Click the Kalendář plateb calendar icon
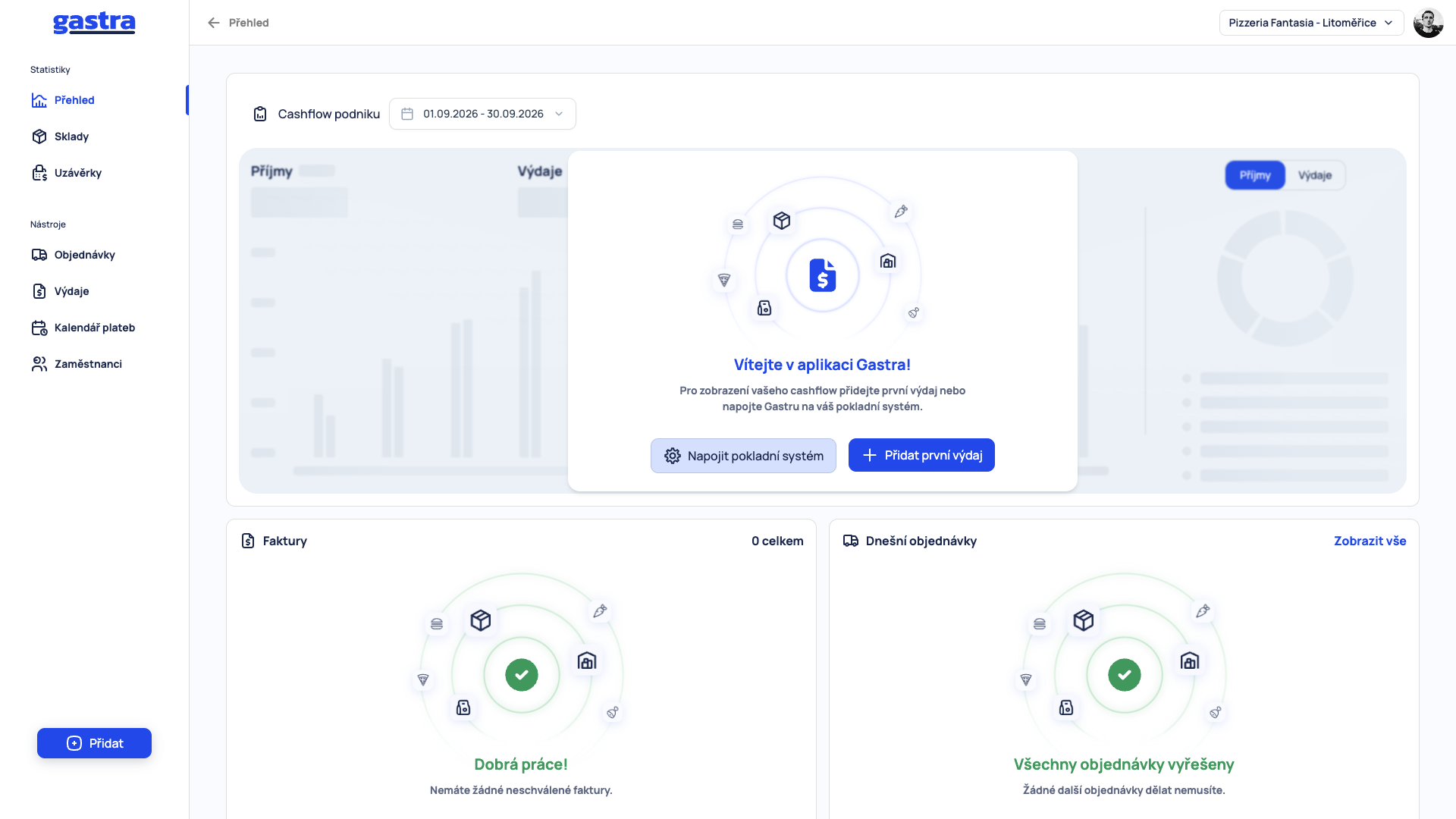The image size is (1456, 819). tap(39, 328)
